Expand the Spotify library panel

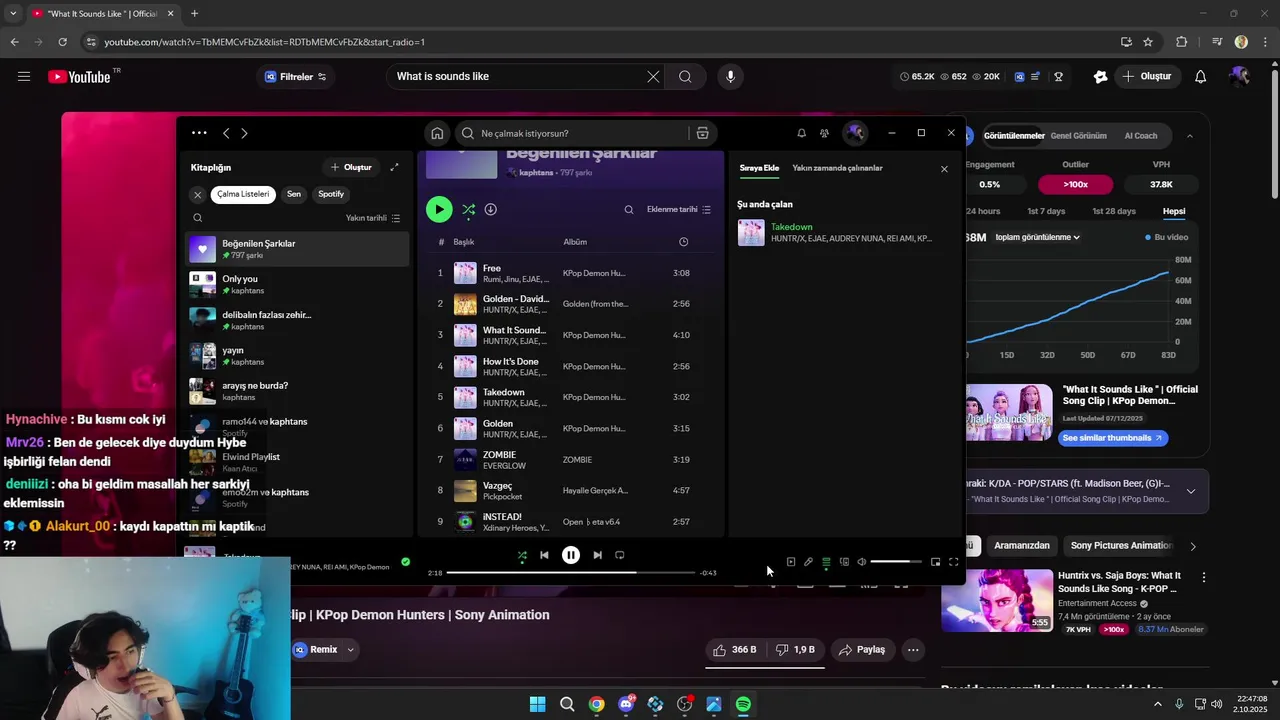coord(394,167)
